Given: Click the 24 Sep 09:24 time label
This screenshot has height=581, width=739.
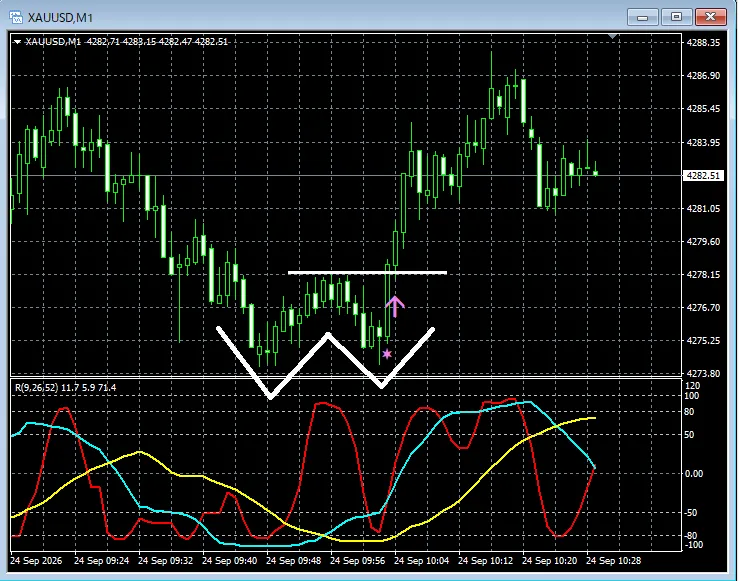Looking at the screenshot, I should coord(101,561).
